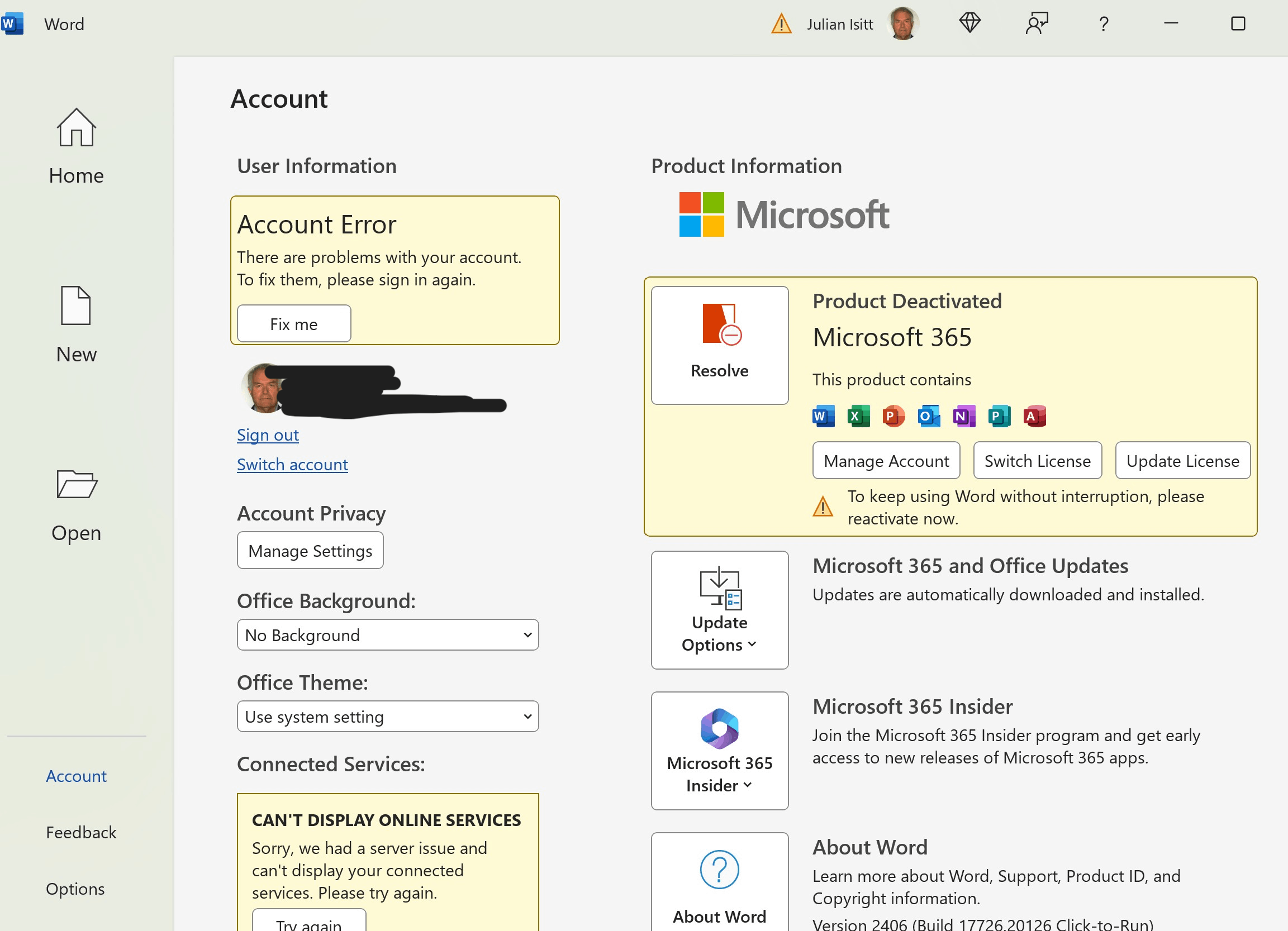Click the Switch account link
Screen dimensions: 1288x931
click(292, 464)
